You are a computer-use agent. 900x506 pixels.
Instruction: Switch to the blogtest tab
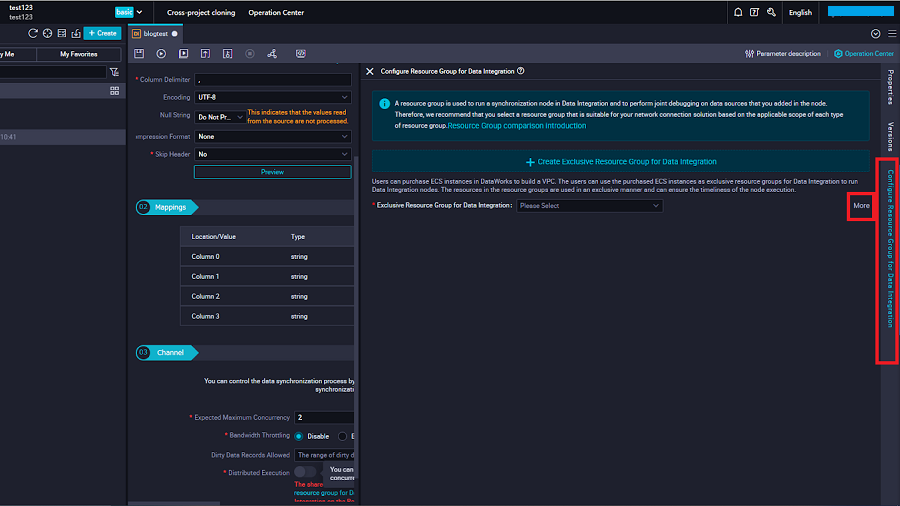tap(154, 33)
